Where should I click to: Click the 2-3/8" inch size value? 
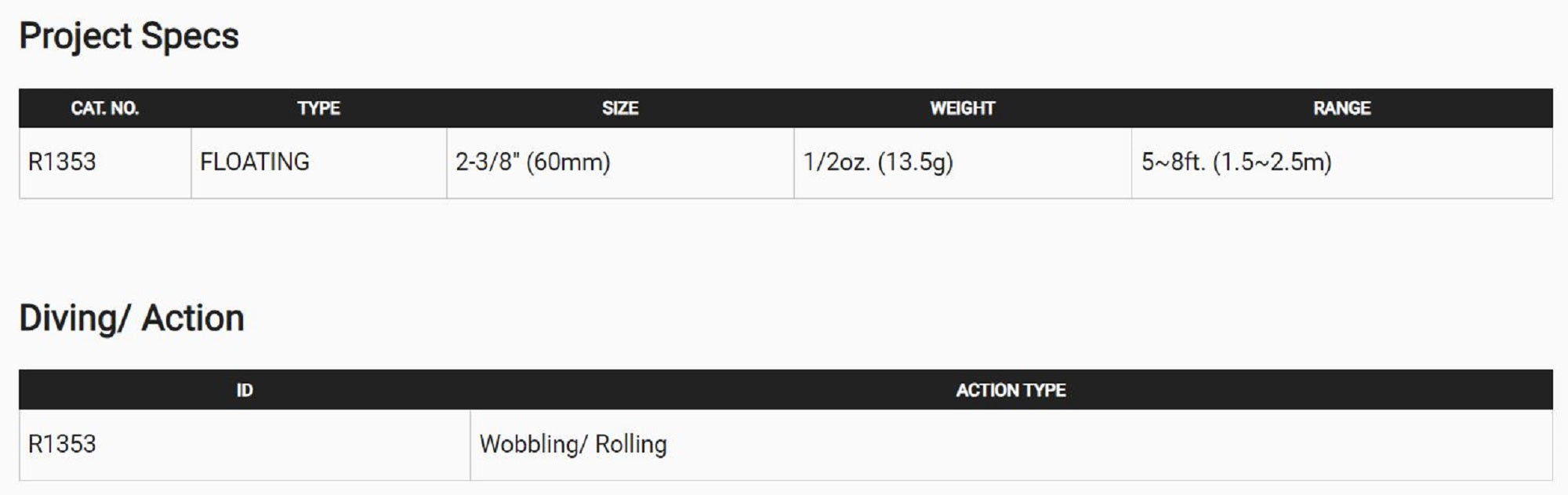(x=488, y=162)
